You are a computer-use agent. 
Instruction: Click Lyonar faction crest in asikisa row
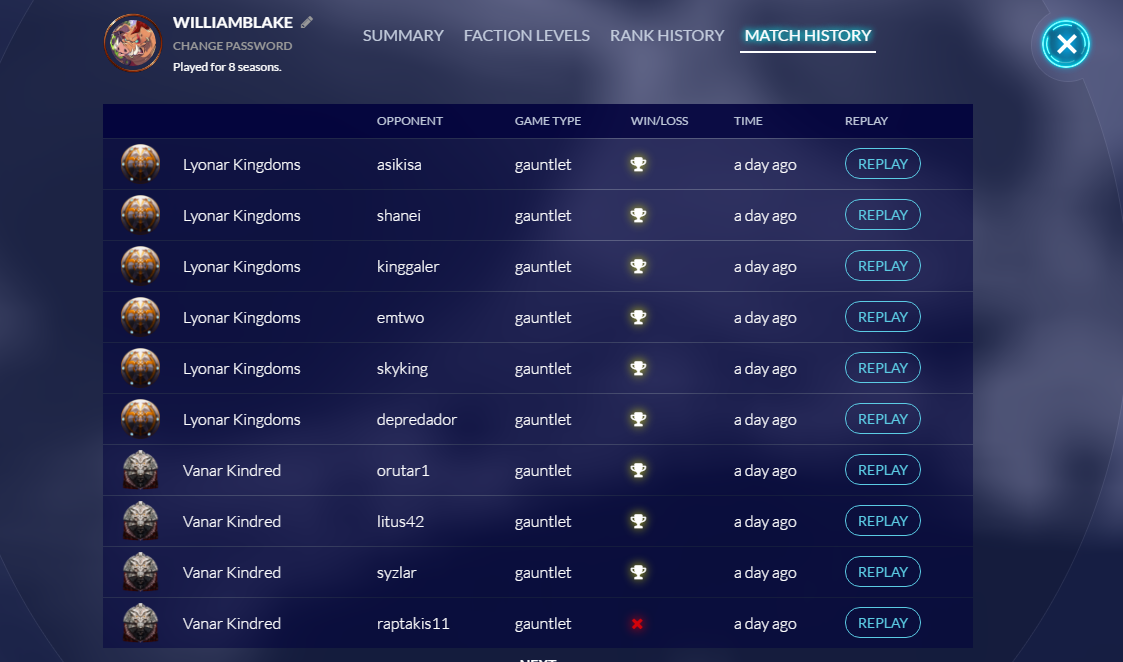coord(140,164)
